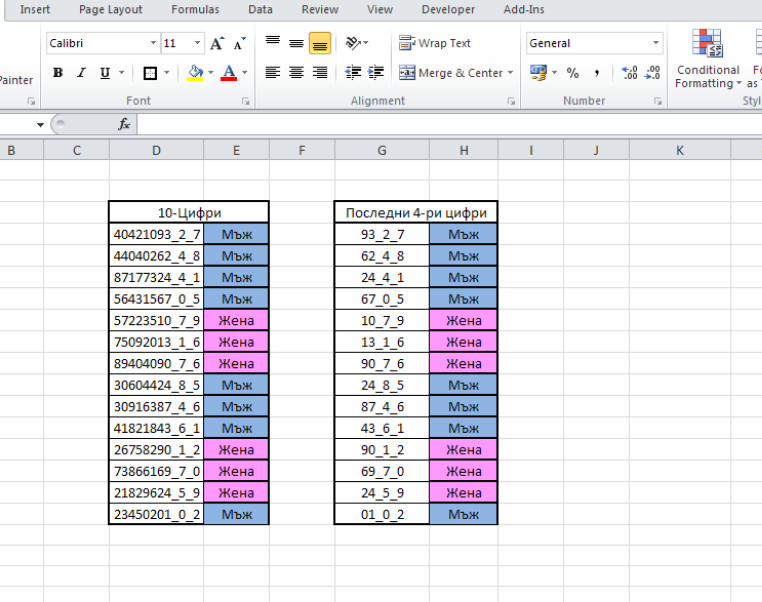Align text left
762x602 pixels.
pyautogui.click(x=273, y=73)
